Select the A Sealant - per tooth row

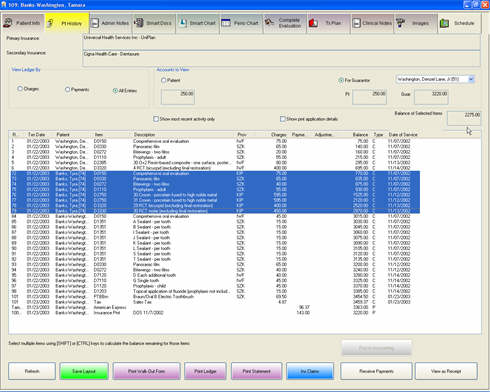(x=215, y=222)
